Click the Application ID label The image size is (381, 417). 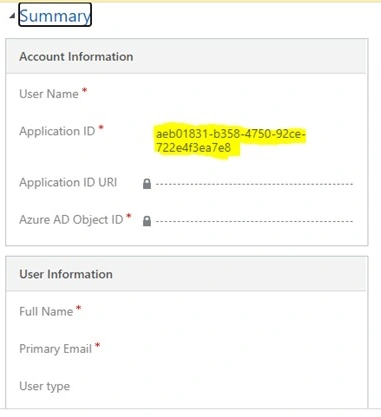point(57,131)
